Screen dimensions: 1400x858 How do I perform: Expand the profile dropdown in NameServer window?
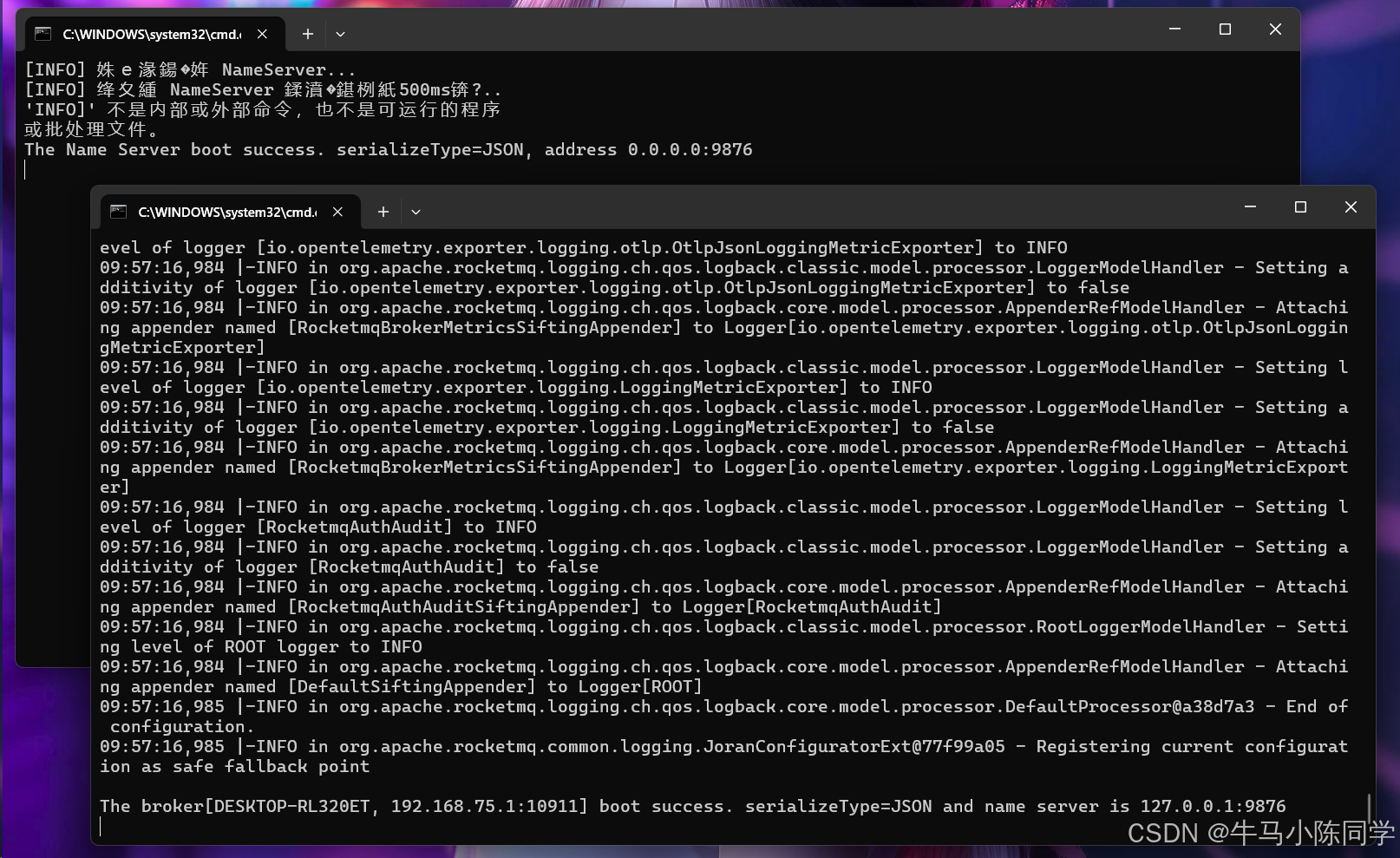coord(340,34)
